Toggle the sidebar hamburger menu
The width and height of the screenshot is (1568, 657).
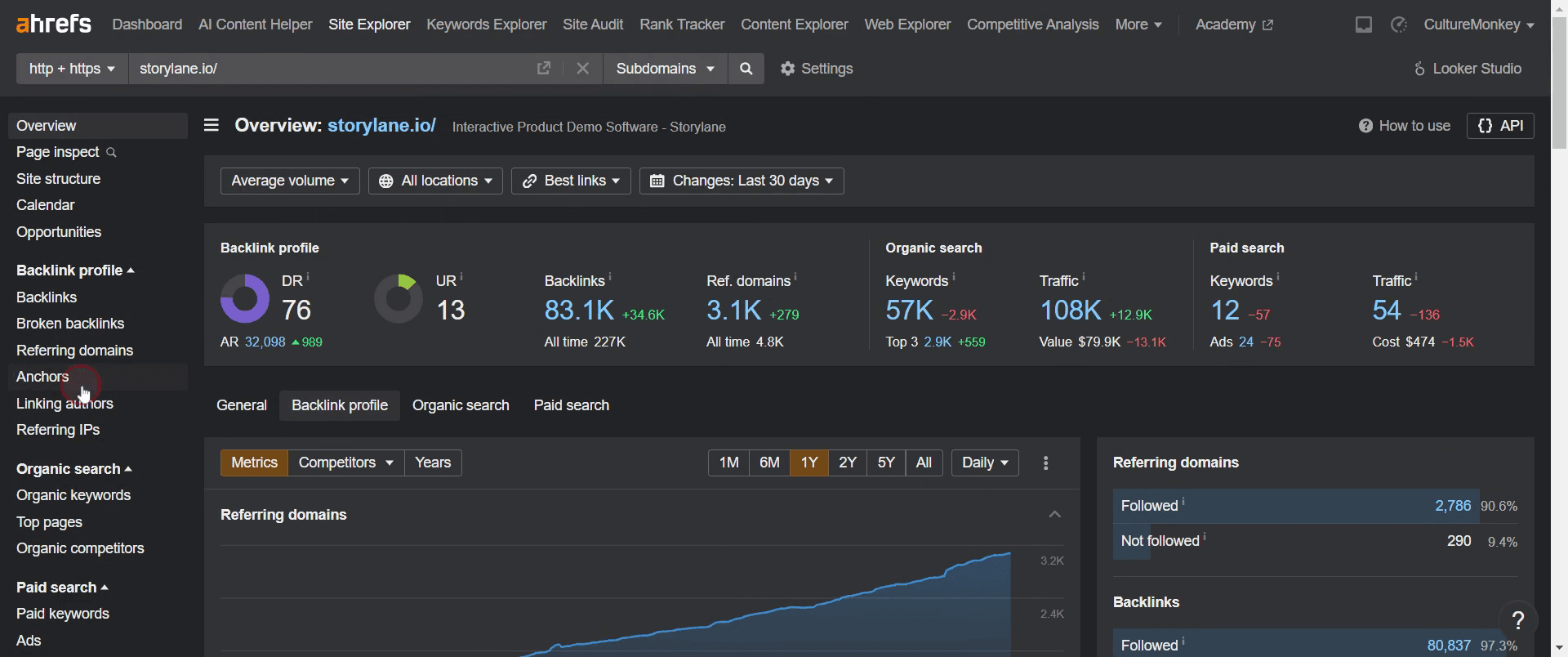coord(212,125)
